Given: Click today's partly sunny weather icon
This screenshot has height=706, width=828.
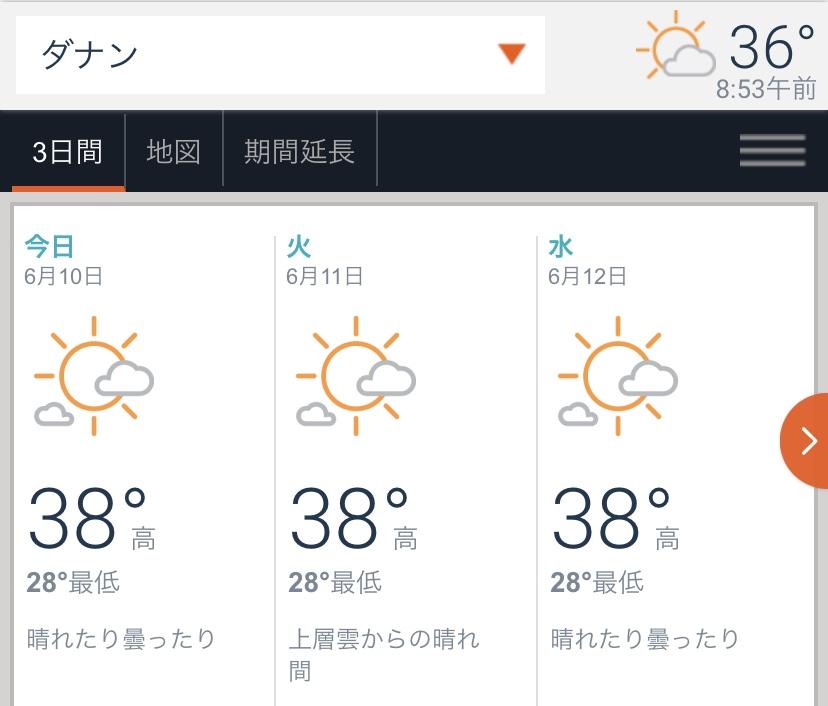Looking at the screenshot, I should tap(94, 376).
